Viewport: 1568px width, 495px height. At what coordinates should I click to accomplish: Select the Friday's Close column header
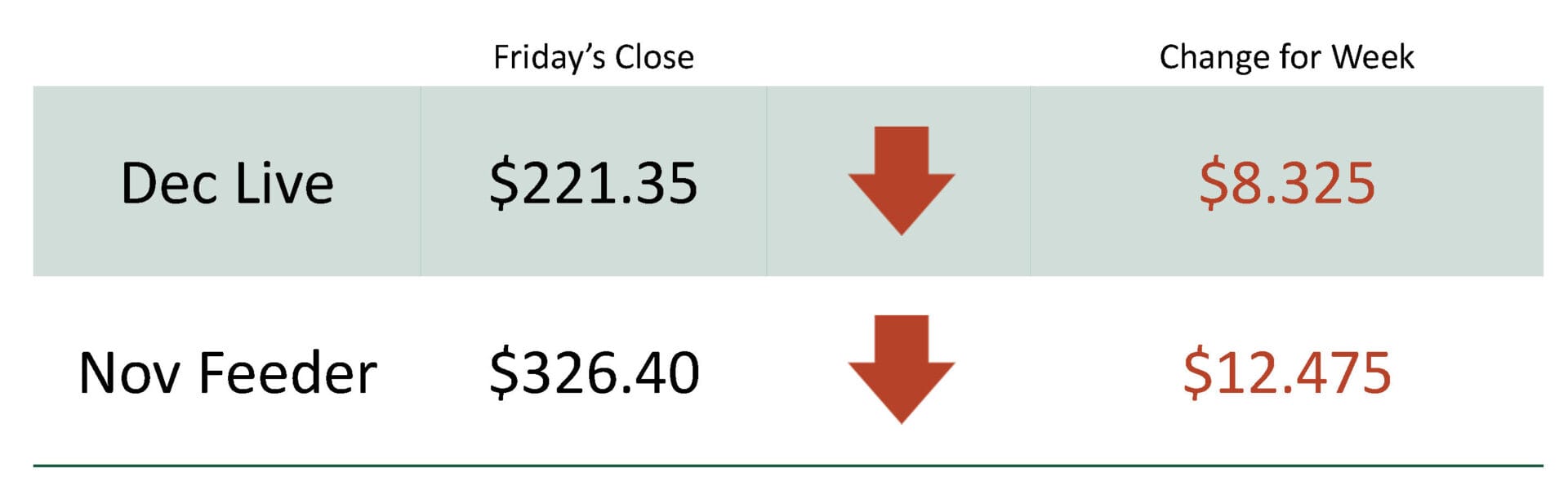click(x=594, y=57)
